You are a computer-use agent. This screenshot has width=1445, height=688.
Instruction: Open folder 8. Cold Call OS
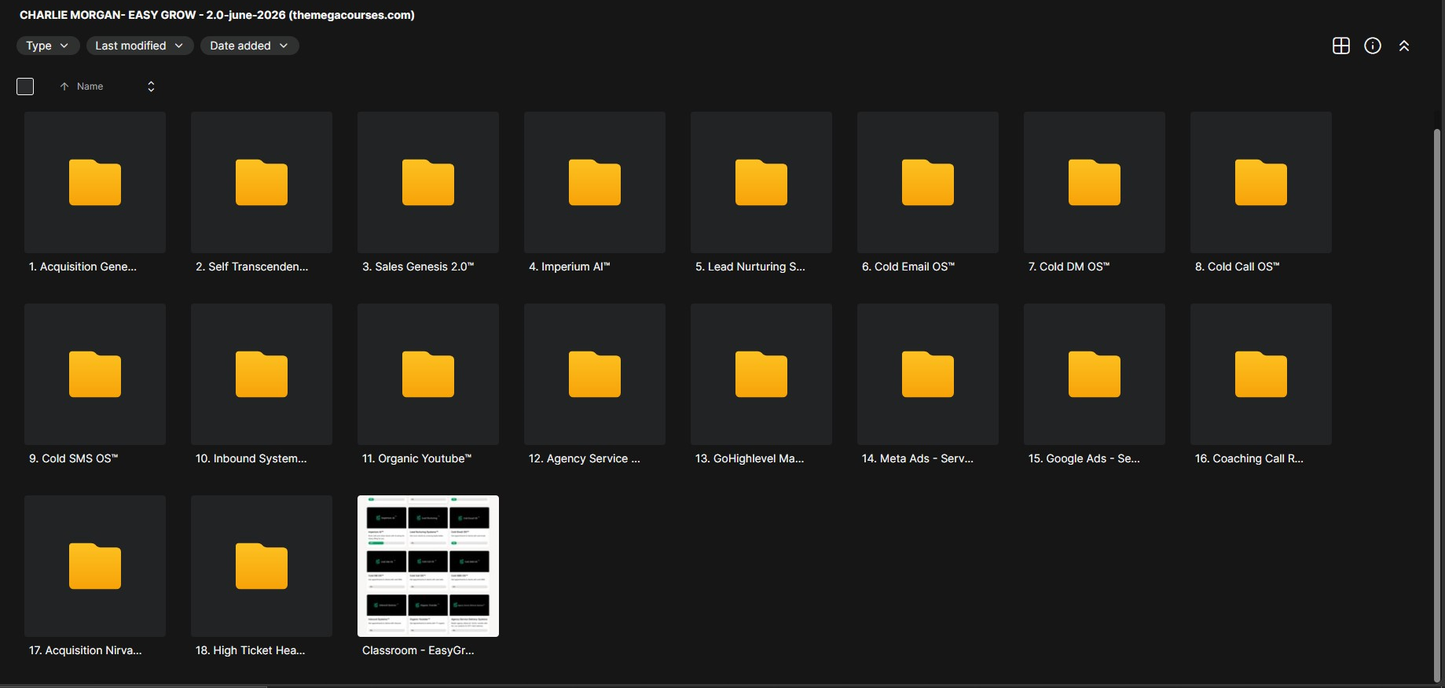tap(1261, 182)
